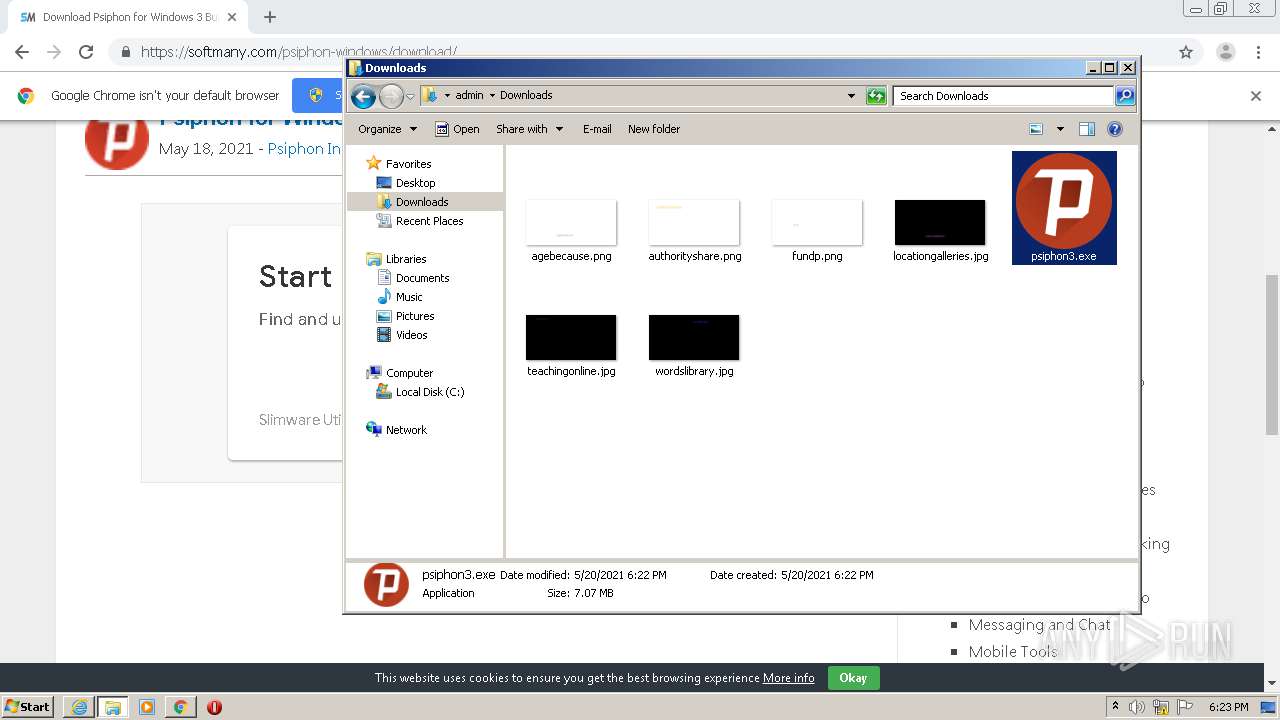Click the Downloads segment in the address bar

coord(526,96)
